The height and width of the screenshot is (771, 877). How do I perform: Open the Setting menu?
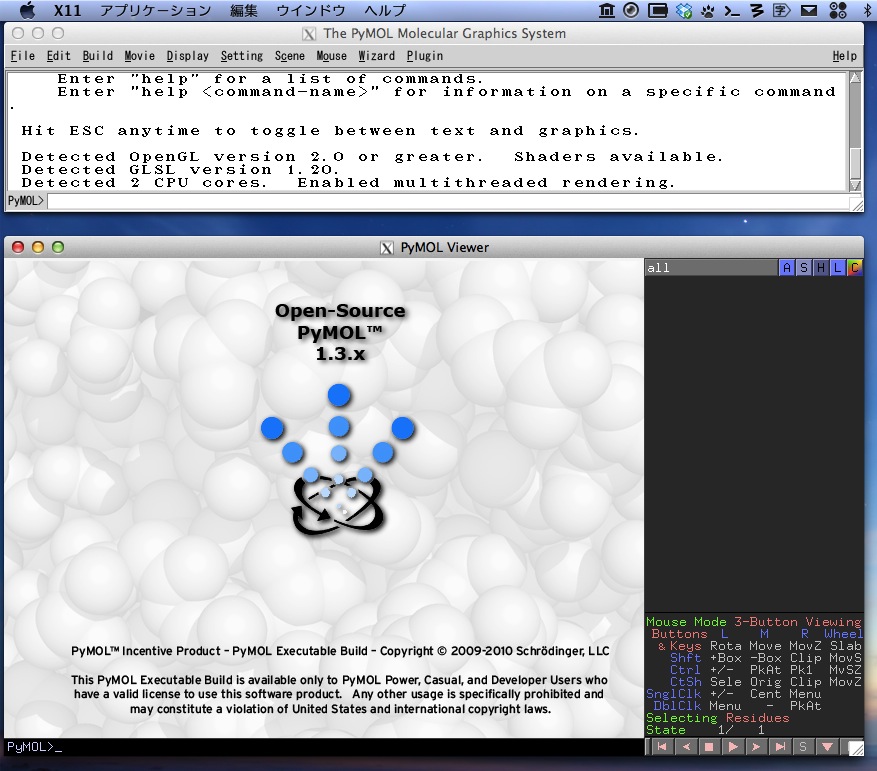tap(242, 56)
